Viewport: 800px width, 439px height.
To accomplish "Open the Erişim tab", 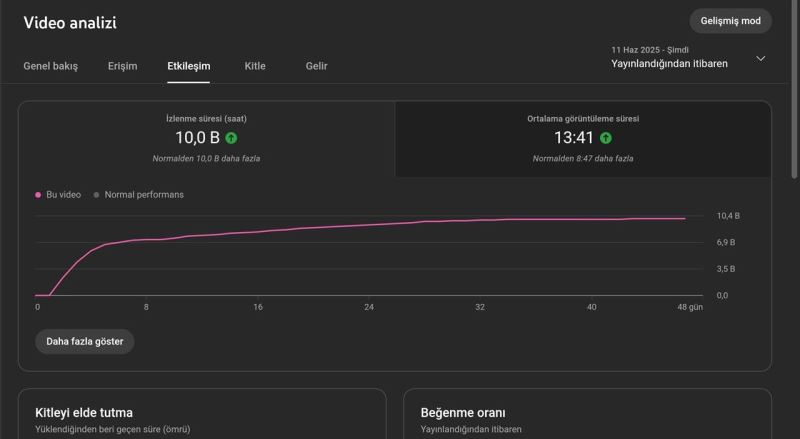I will click(x=122, y=66).
